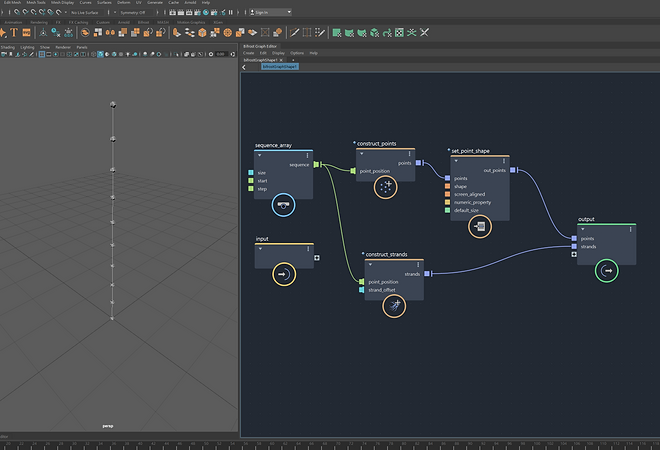660x450 pixels.
Task: Open the Display menu in Bifrost Graph Editor
Action: (x=278, y=53)
